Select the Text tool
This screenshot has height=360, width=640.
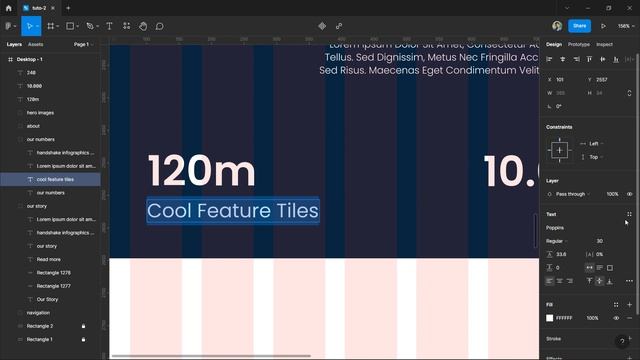coord(109,26)
